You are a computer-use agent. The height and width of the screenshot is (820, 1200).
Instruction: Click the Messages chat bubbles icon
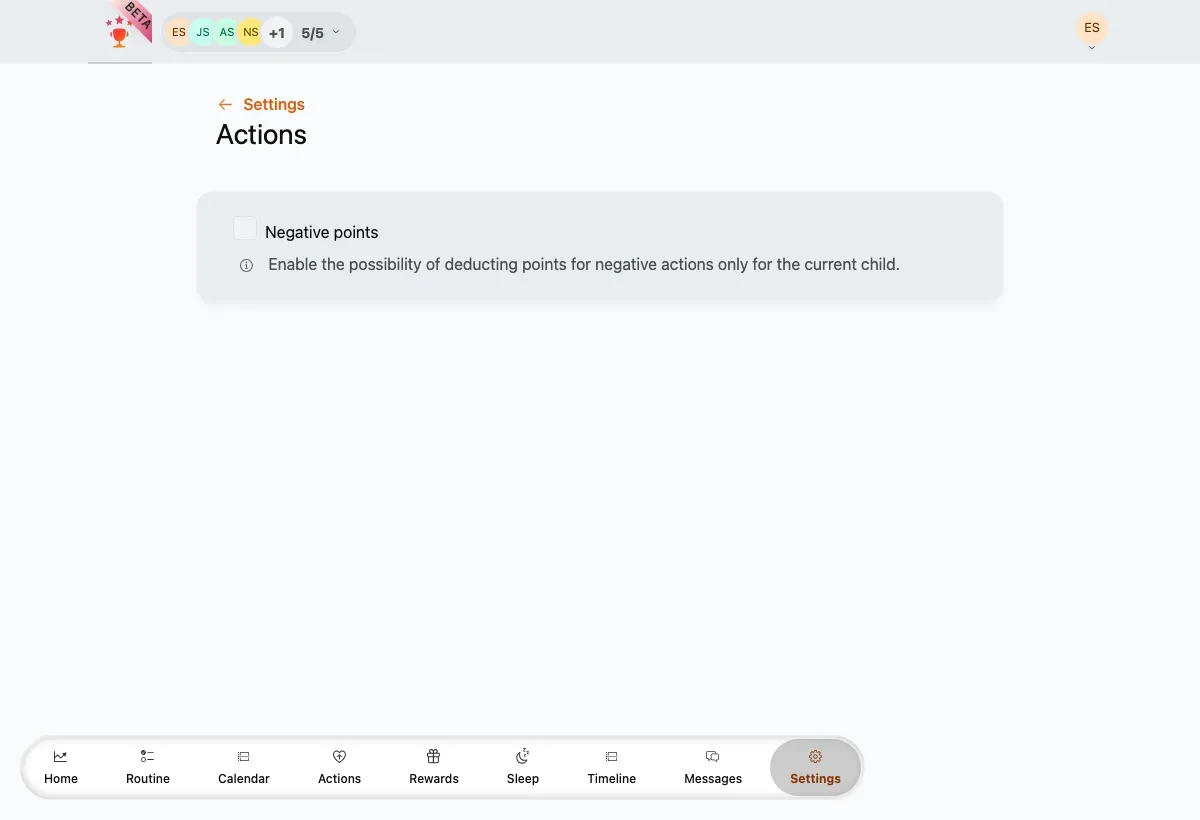tap(713, 757)
